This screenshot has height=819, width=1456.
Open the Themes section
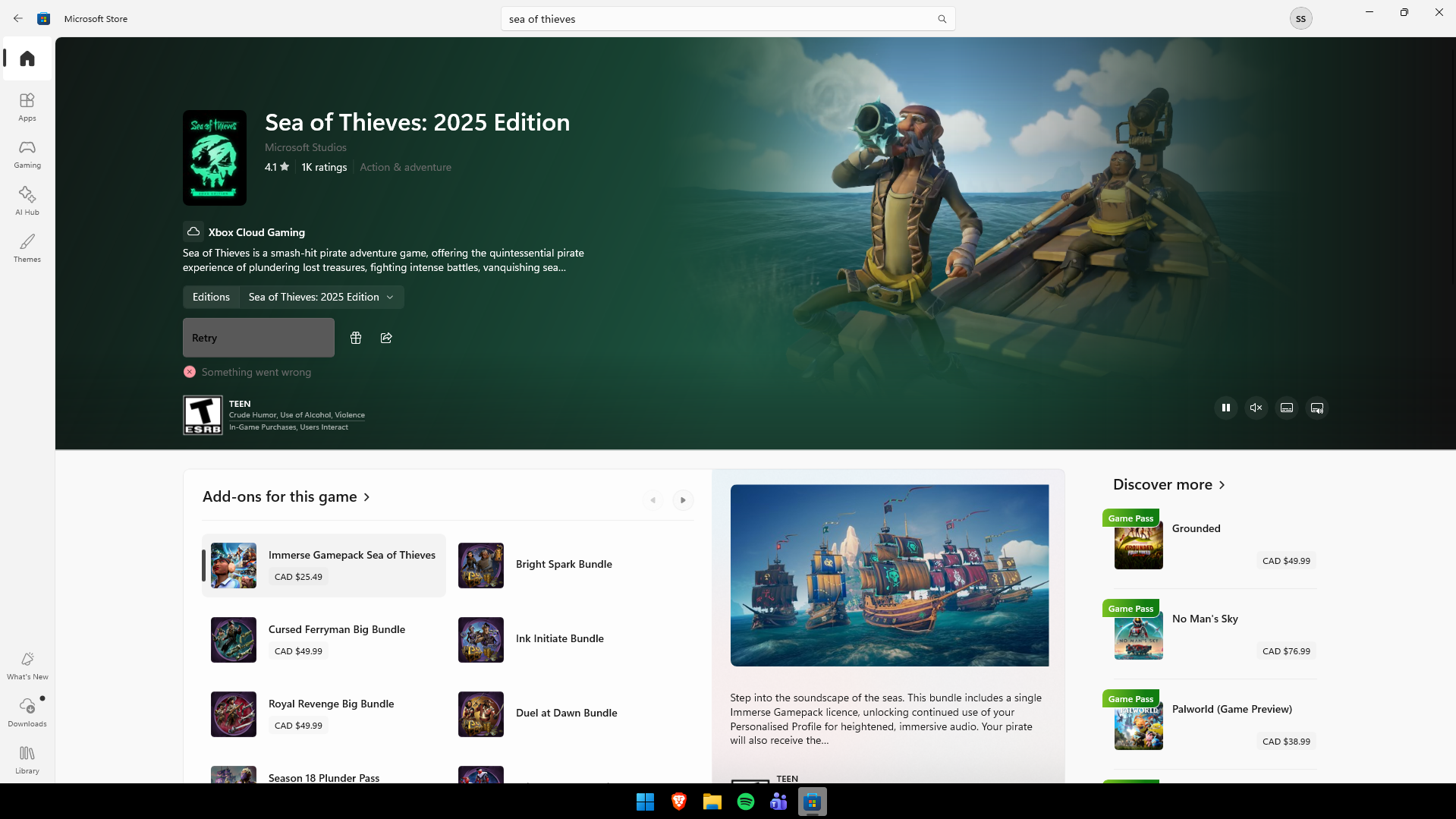tap(27, 248)
